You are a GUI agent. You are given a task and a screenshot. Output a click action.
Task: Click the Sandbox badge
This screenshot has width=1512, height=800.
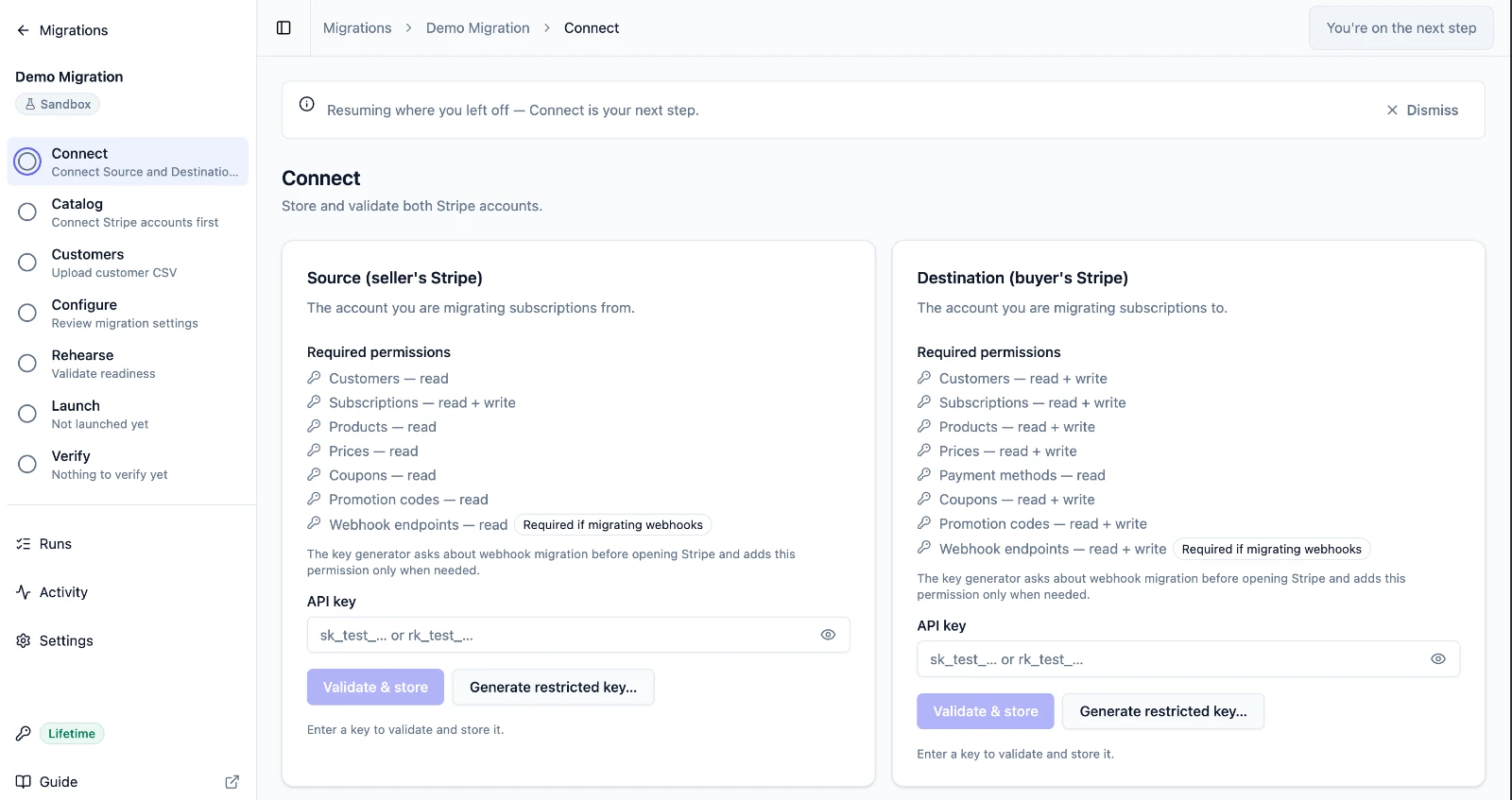tap(58, 105)
